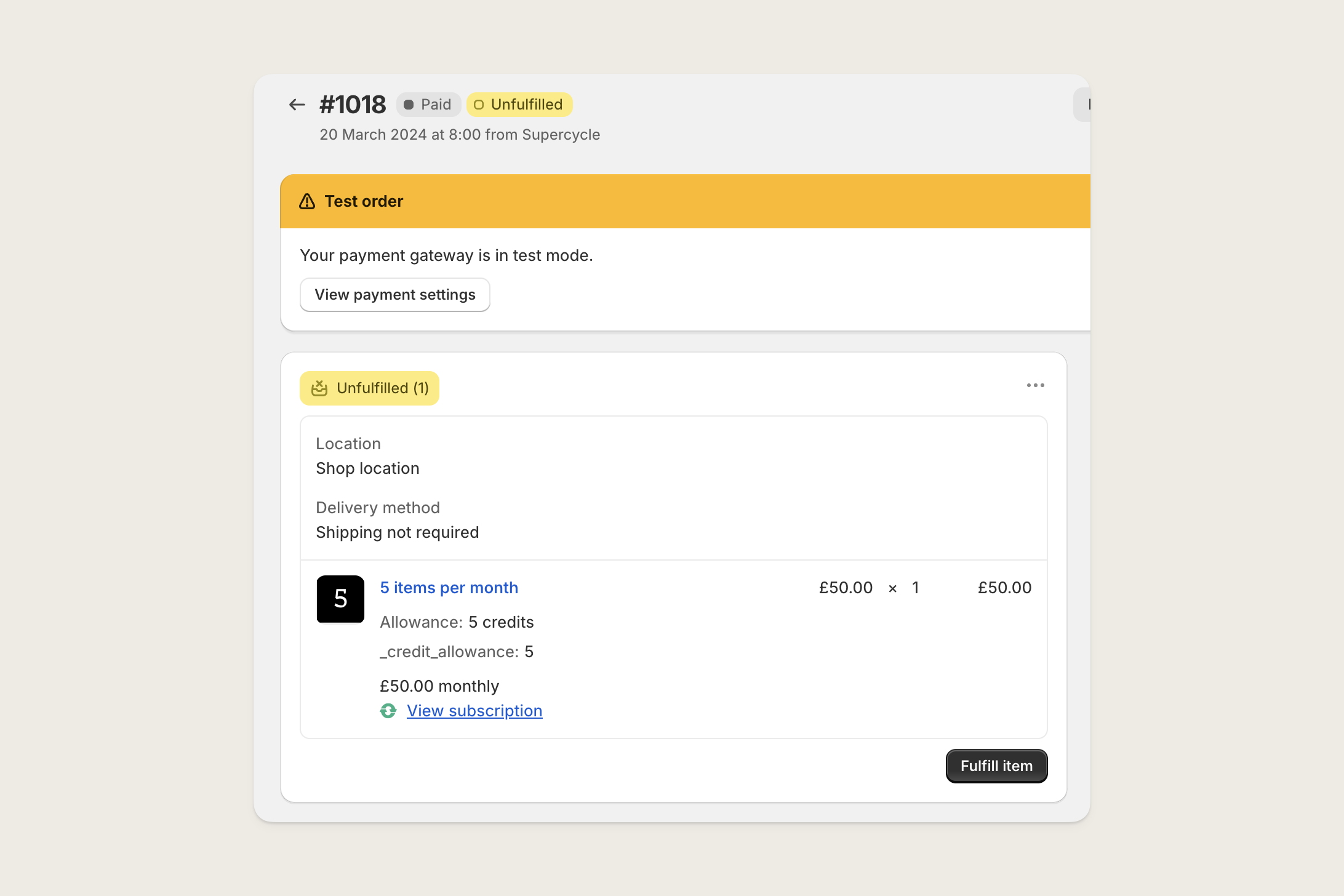The width and height of the screenshot is (1344, 896).
Task: Click the '5 items per month' product link
Action: tap(449, 588)
